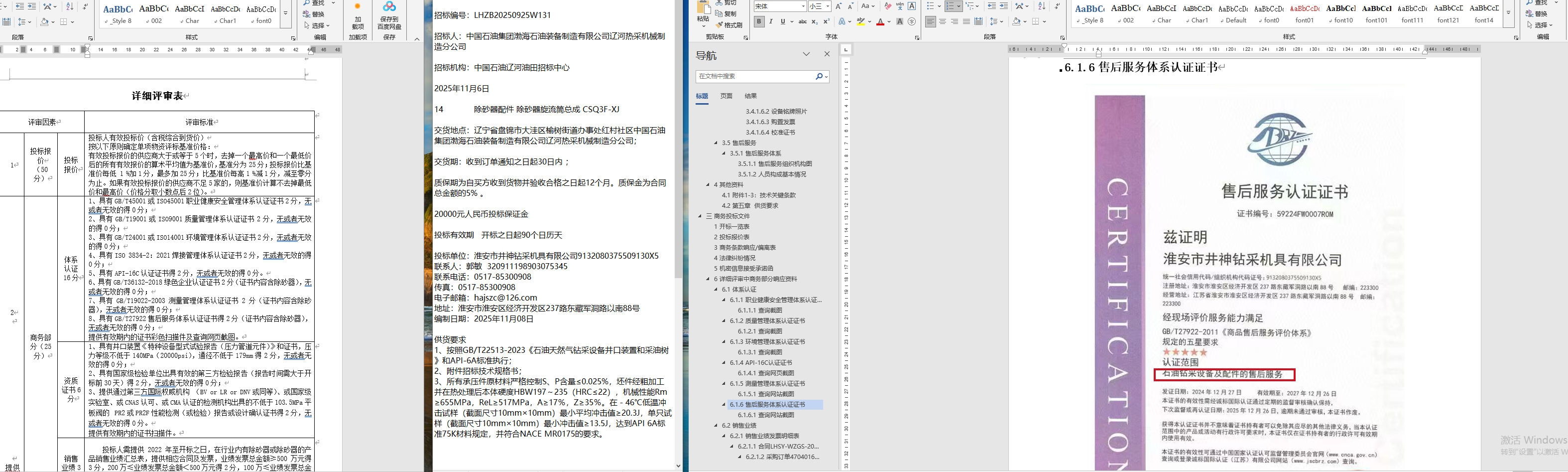The image size is (1568, 472).
Task: Click the numbering list icon in right window
Action: tap(950, 6)
